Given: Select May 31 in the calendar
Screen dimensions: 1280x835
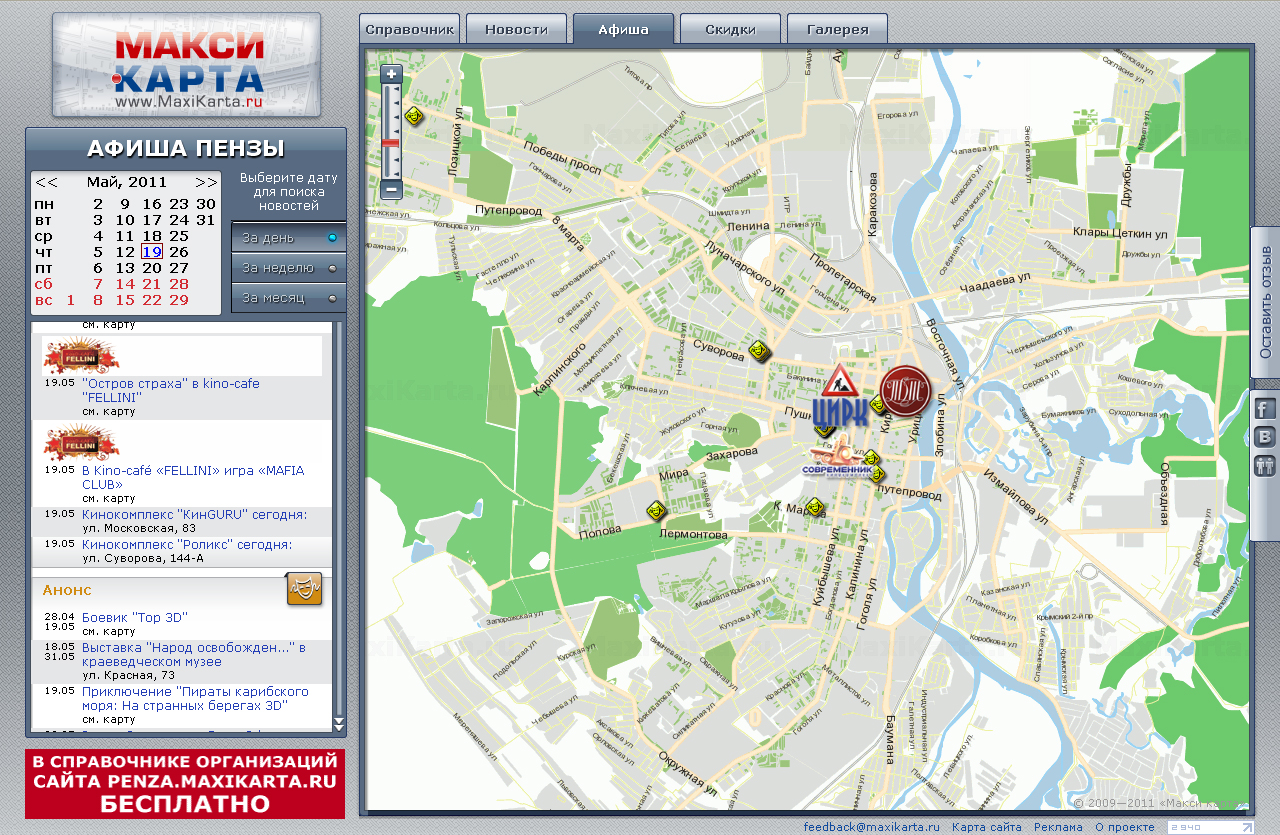Looking at the screenshot, I should click(206, 220).
